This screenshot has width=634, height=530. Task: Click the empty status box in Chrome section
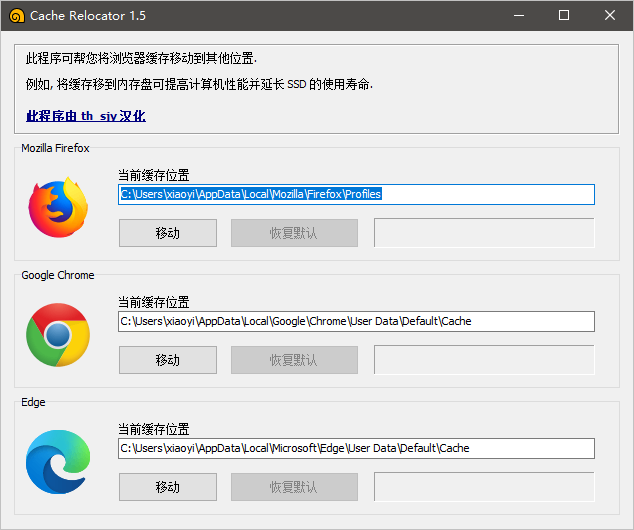(484, 360)
